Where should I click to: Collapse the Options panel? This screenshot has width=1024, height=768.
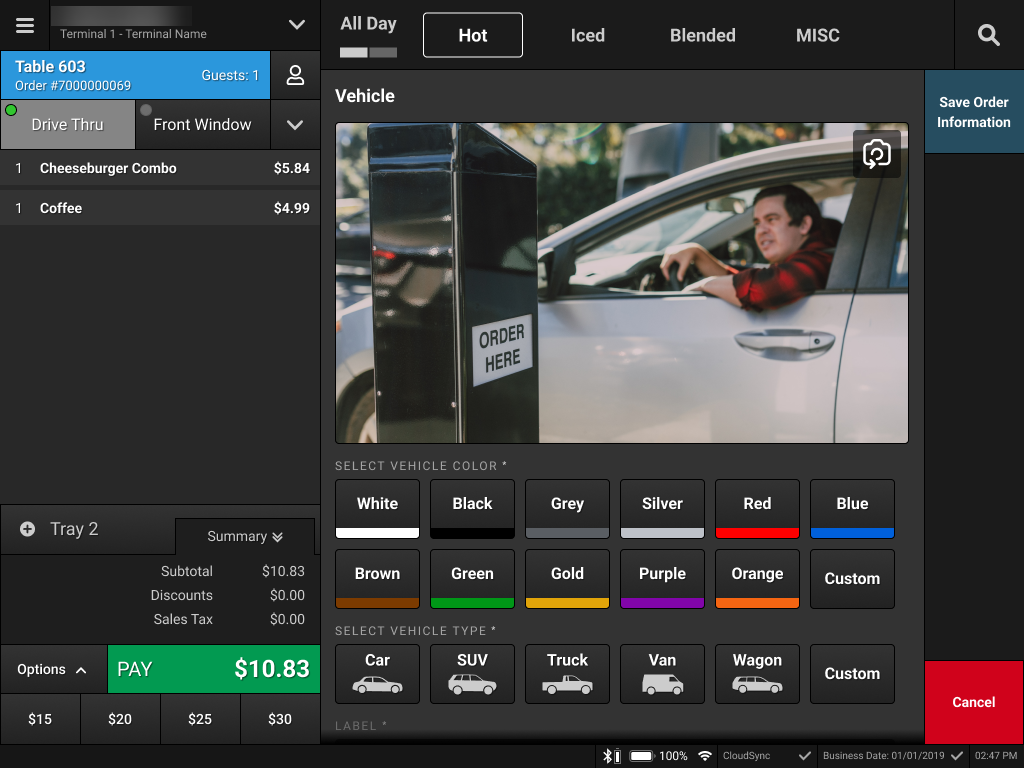[x=53, y=669]
